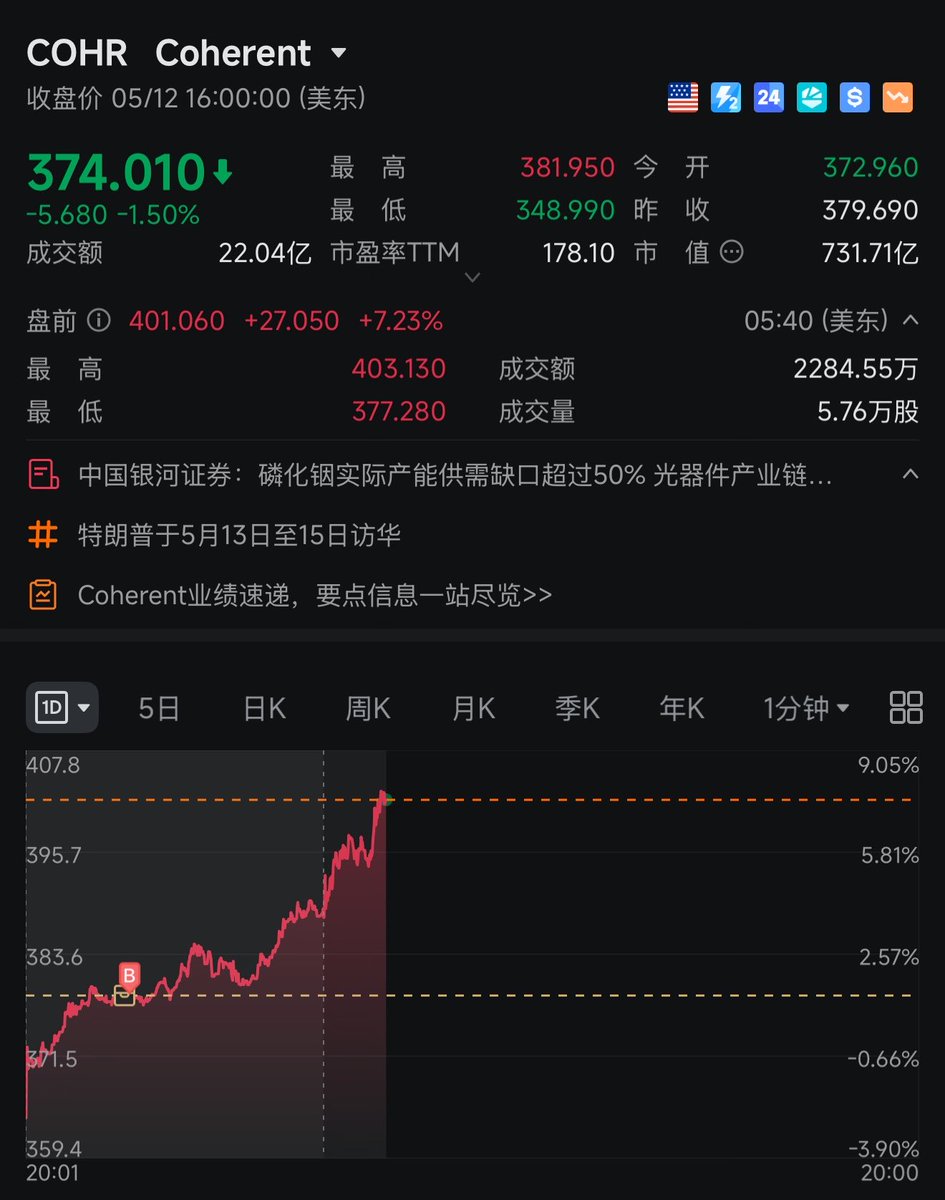Tap the 最低 value 348.990

(565, 210)
